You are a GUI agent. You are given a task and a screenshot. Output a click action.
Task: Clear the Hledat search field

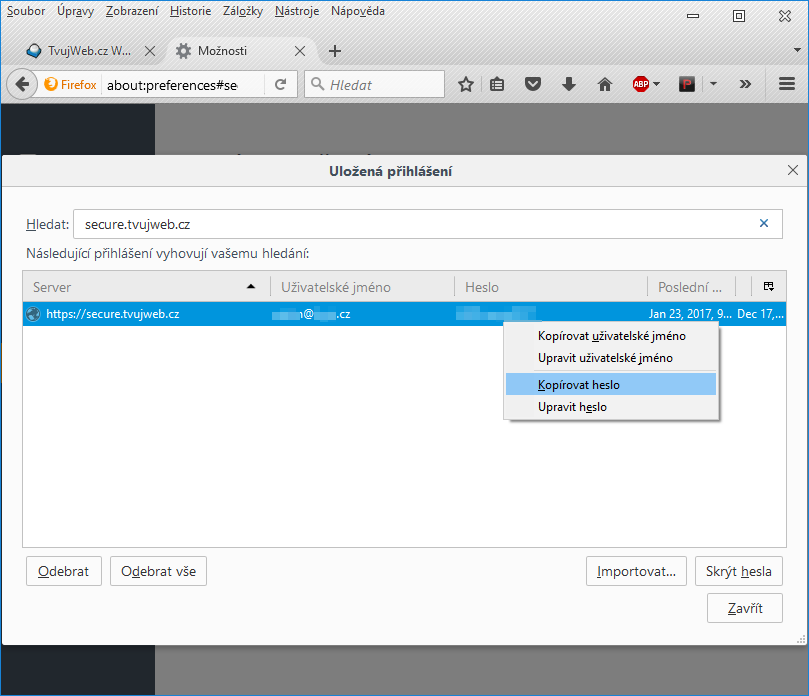point(764,224)
